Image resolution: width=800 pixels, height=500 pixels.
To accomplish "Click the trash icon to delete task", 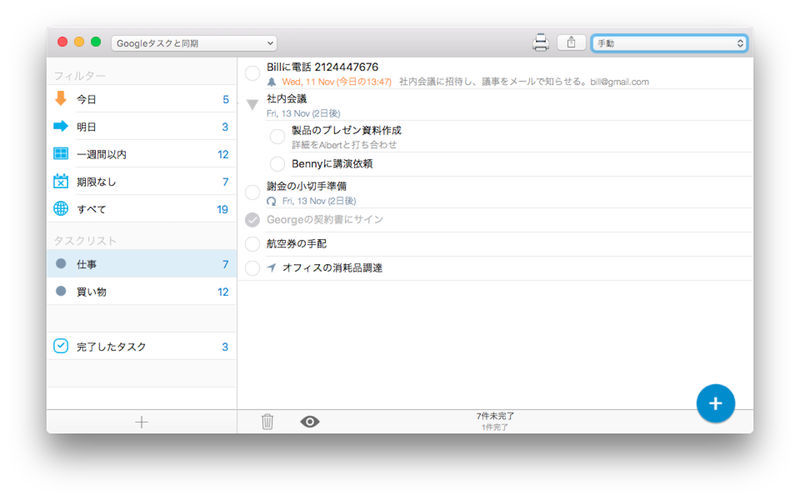I will coord(267,422).
